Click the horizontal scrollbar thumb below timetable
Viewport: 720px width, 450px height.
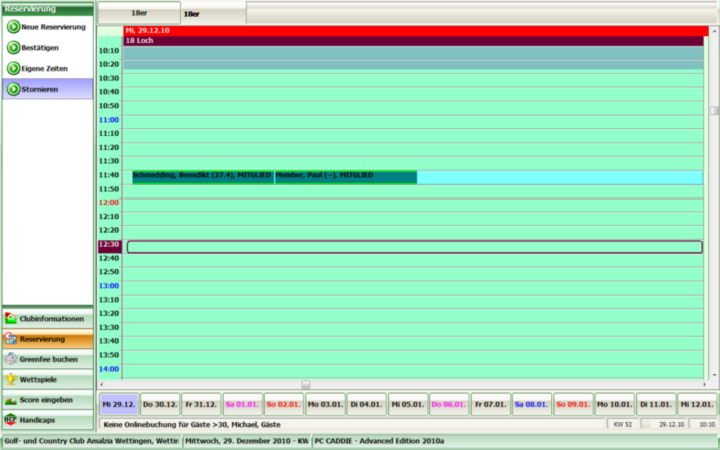pyautogui.click(x=306, y=384)
